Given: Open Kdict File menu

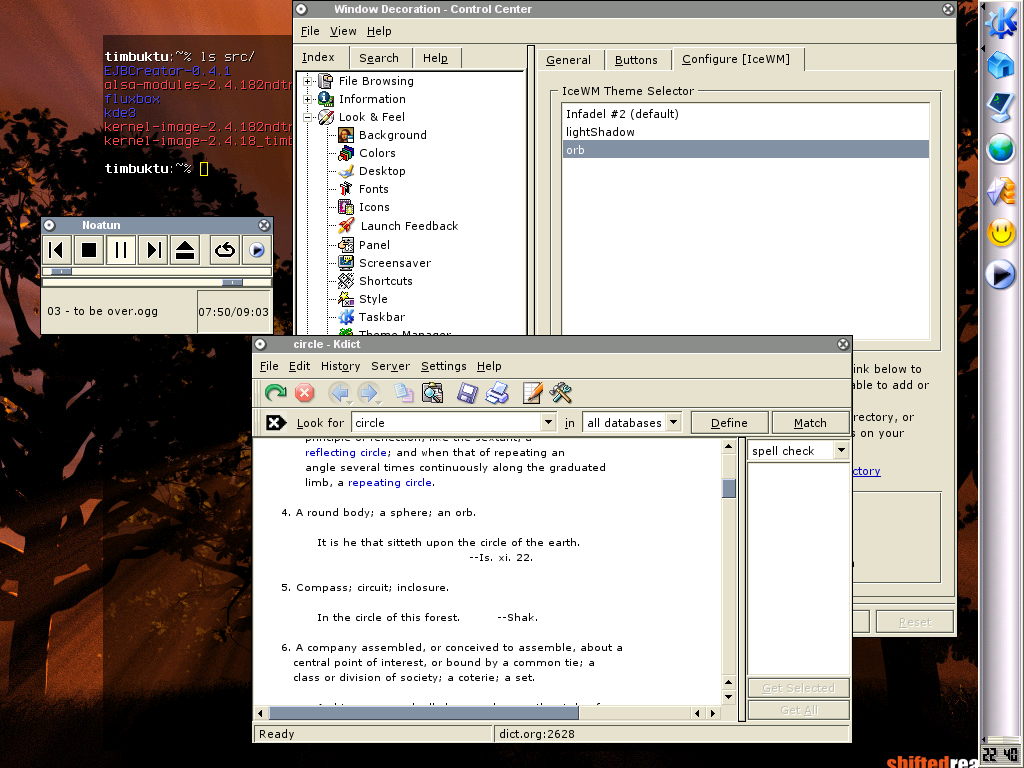Looking at the screenshot, I should pyautogui.click(x=269, y=366).
